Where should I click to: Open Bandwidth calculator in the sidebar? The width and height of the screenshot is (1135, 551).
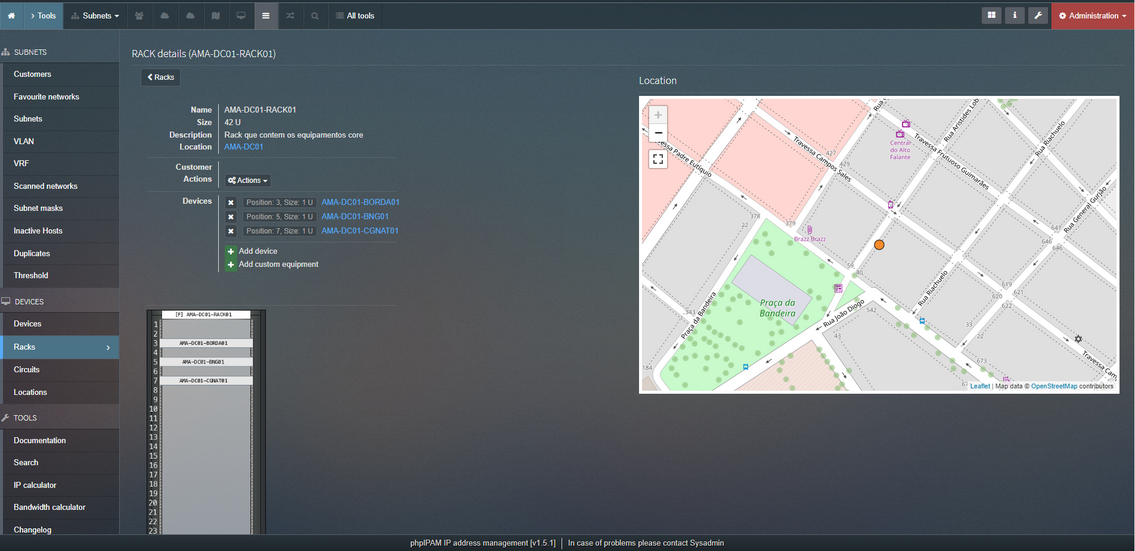click(60, 508)
